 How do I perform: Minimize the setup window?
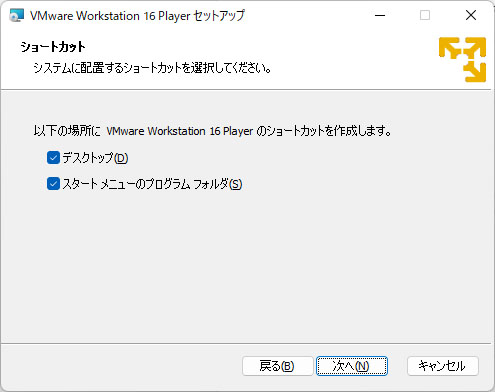coord(380,15)
